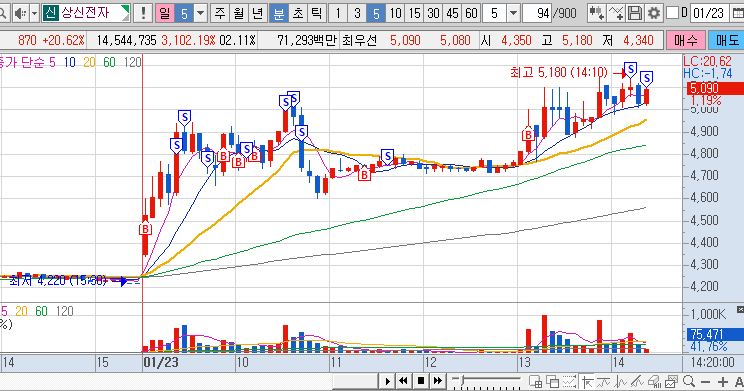Click the line chart add icon beside the save icon
The height and width of the screenshot is (391, 744).
pyautogui.click(x=615, y=13)
